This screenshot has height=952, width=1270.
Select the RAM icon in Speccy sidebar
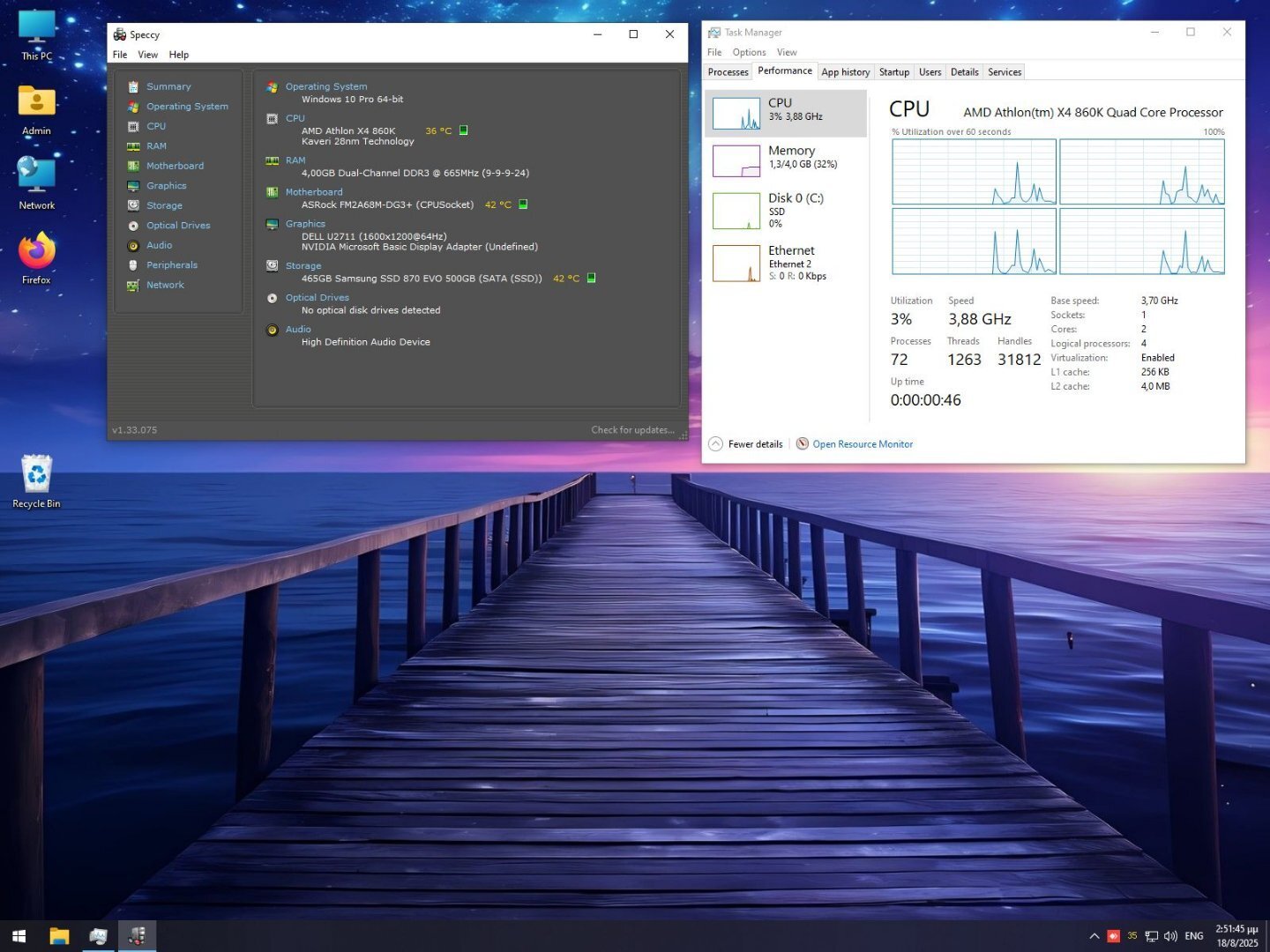coord(133,146)
